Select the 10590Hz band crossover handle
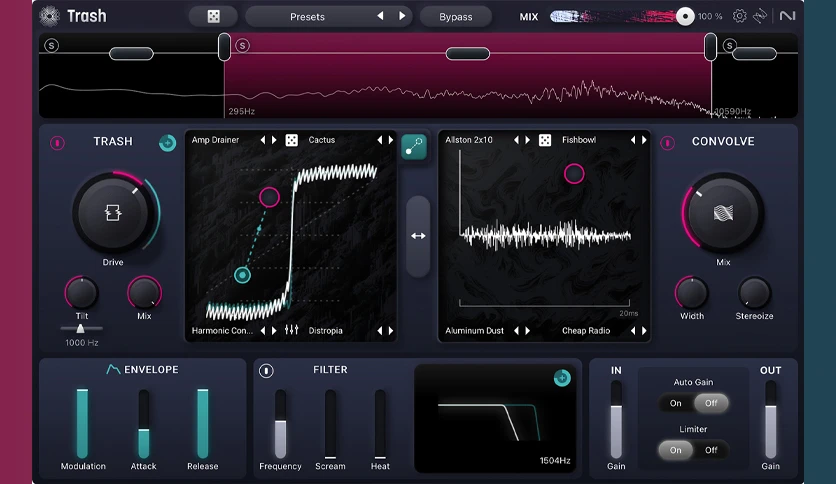Image resolution: width=836 pixels, height=484 pixels. 711,46
